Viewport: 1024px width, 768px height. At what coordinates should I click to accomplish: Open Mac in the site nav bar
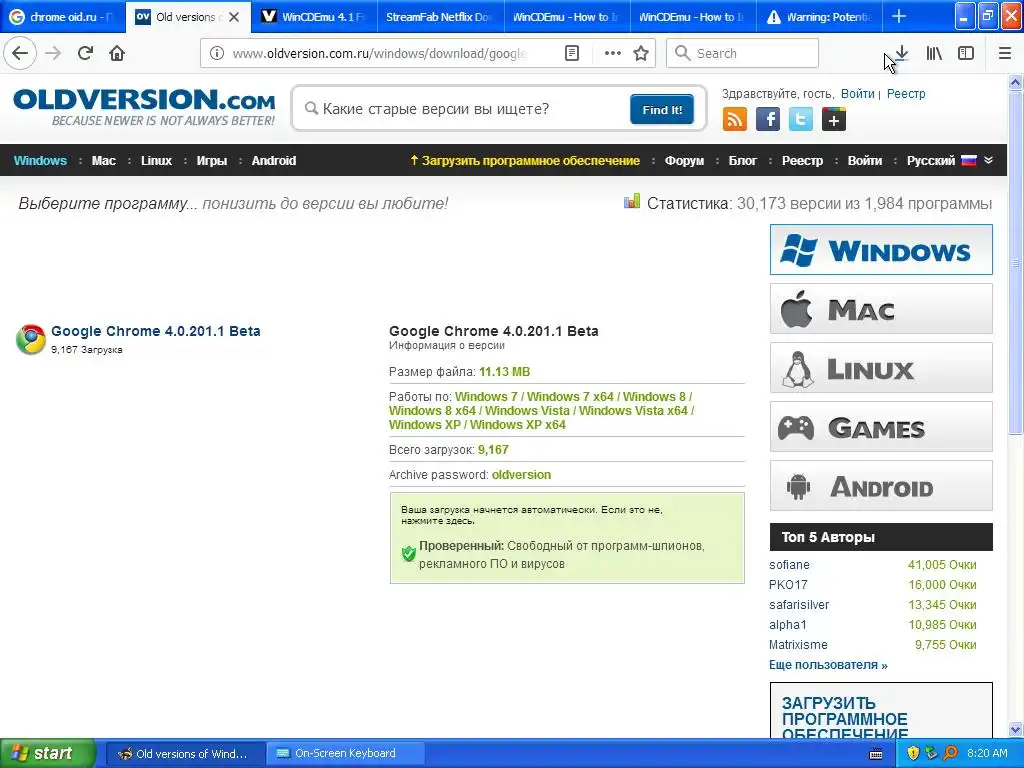click(104, 161)
